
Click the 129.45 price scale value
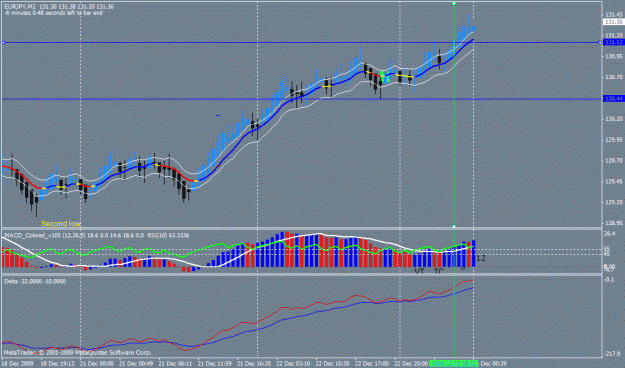pyautogui.click(x=614, y=181)
